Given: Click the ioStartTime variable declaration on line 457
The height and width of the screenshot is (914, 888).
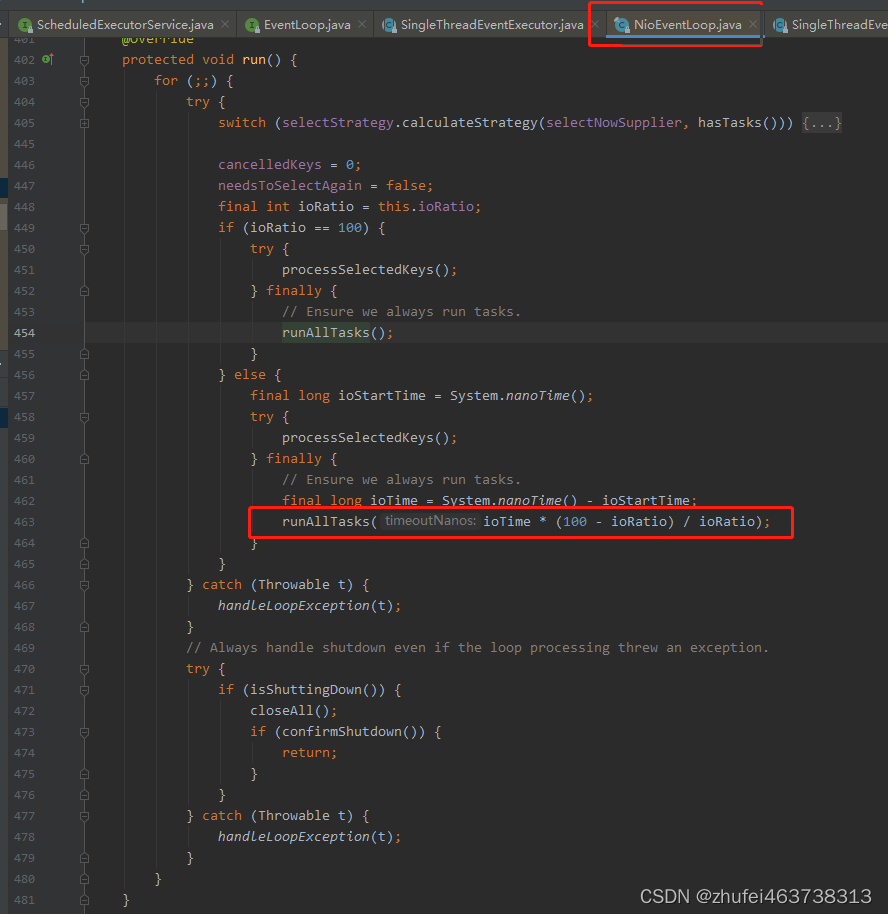Looking at the screenshot, I should (x=382, y=395).
